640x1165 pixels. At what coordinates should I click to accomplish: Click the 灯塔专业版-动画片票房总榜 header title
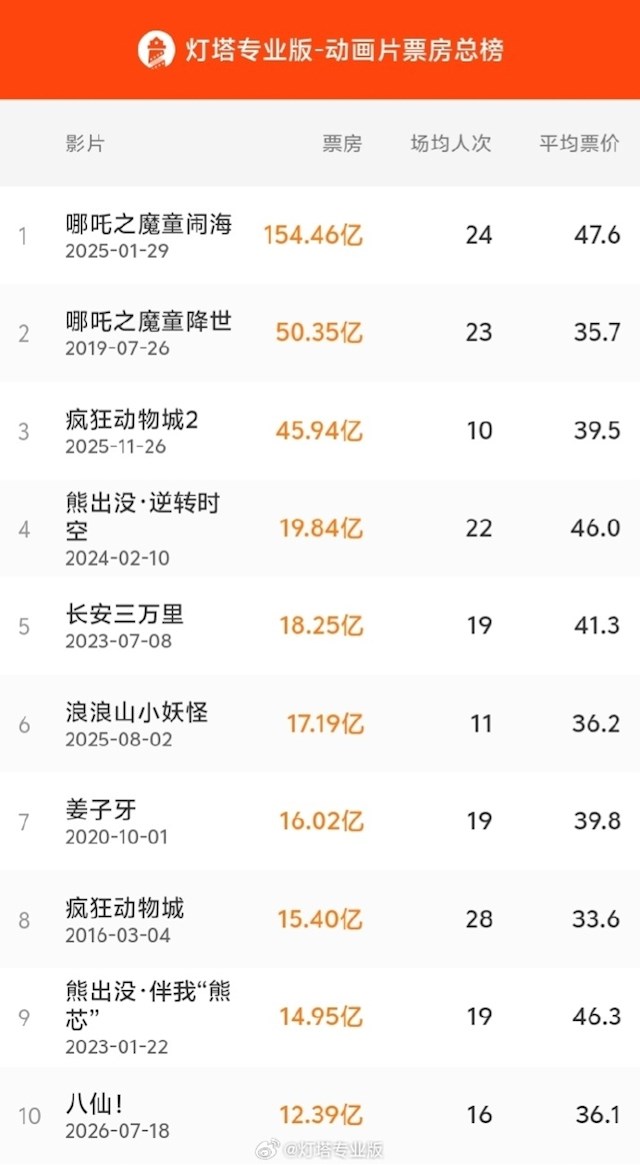(344, 50)
